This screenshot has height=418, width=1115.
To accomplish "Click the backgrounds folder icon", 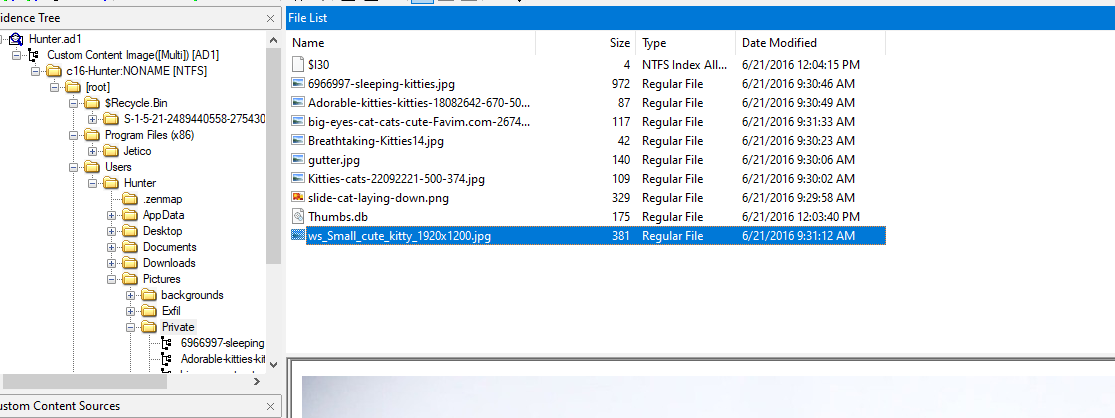I will (x=149, y=295).
